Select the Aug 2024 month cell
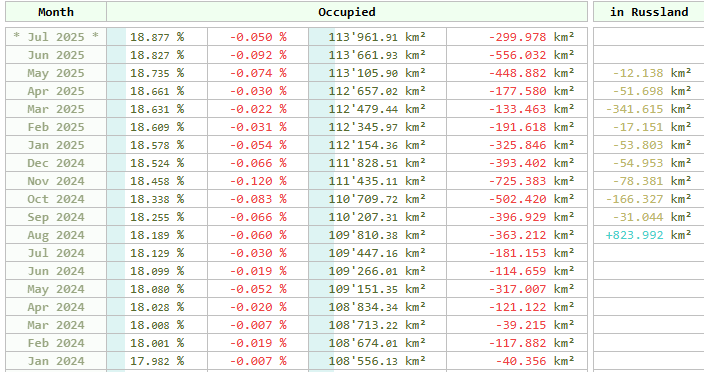 [x=56, y=235]
